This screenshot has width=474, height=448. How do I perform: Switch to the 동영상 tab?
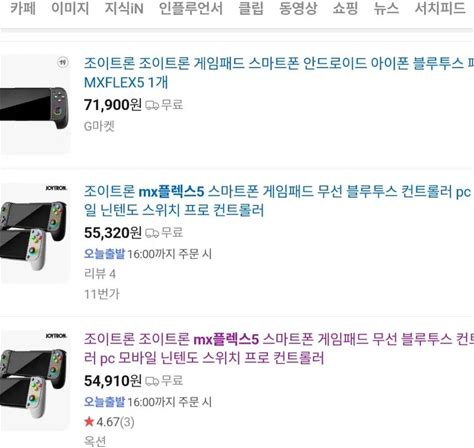(x=298, y=8)
